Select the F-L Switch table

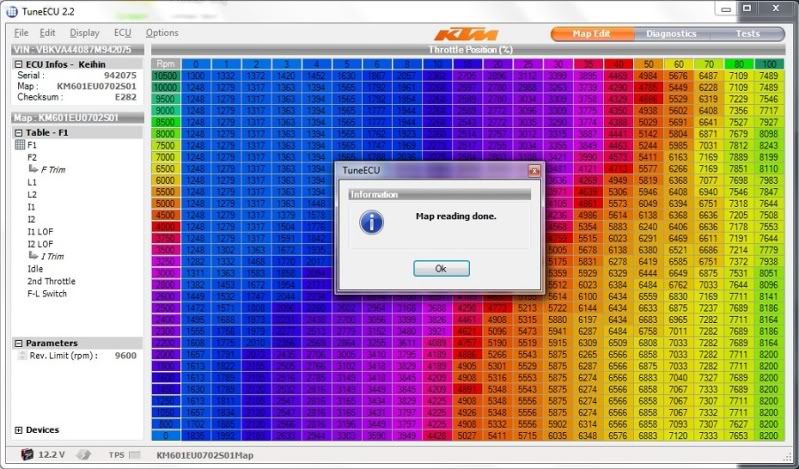point(47,293)
